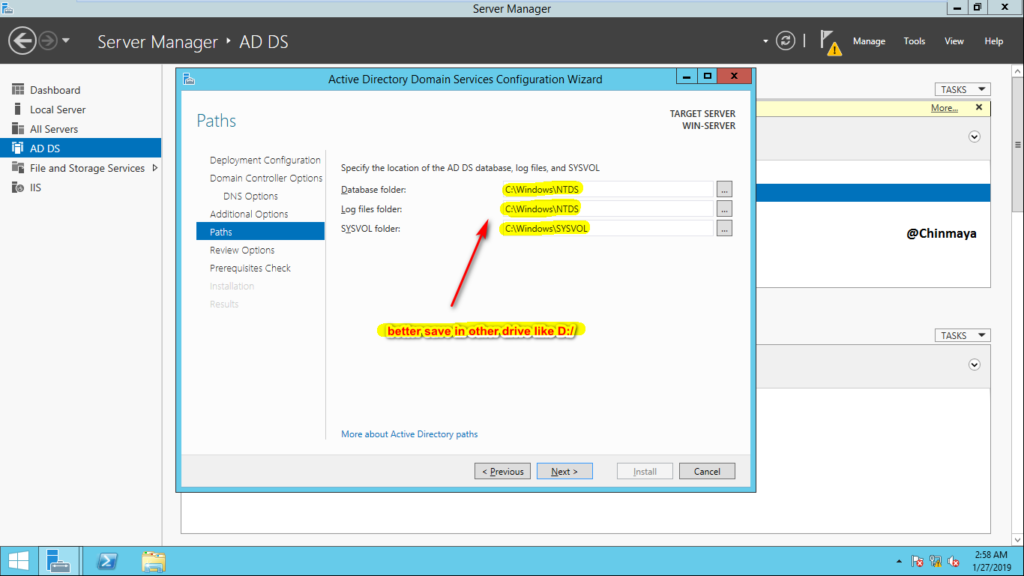Click the wizard title bar icon
The width and height of the screenshot is (1024, 576).
189,79
